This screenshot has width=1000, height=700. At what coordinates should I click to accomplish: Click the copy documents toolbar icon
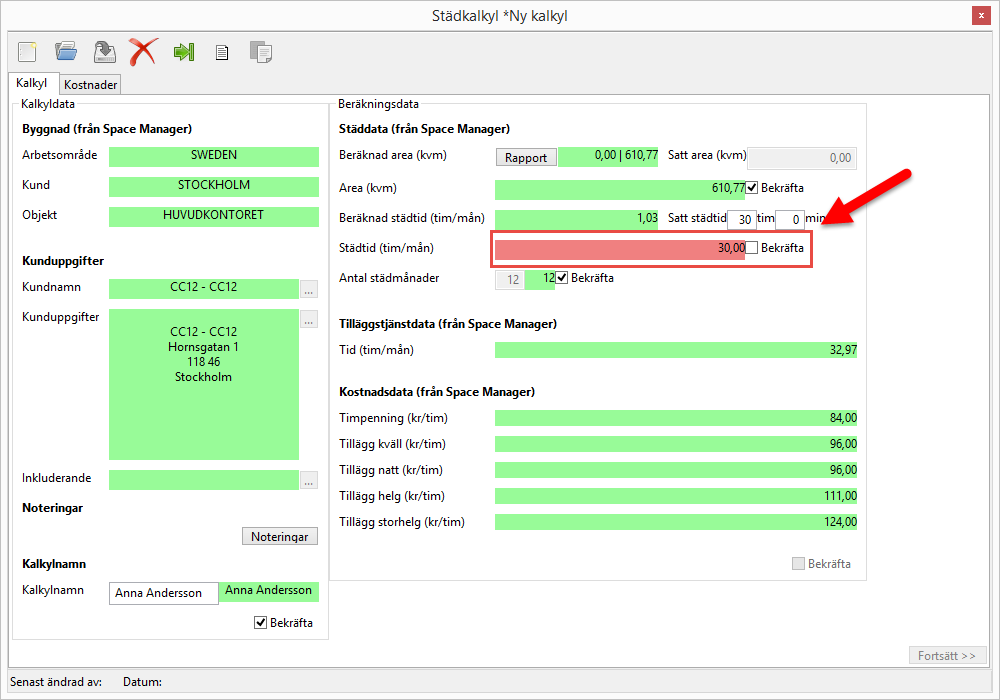(261, 52)
